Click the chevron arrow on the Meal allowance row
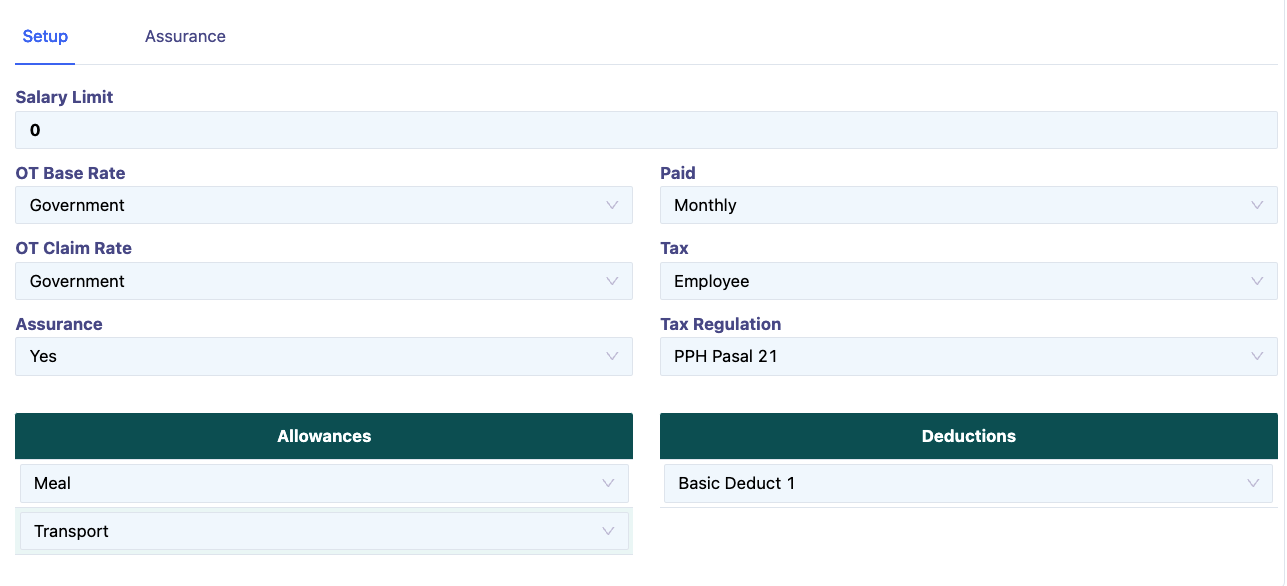1287x586 pixels. tap(608, 483)
